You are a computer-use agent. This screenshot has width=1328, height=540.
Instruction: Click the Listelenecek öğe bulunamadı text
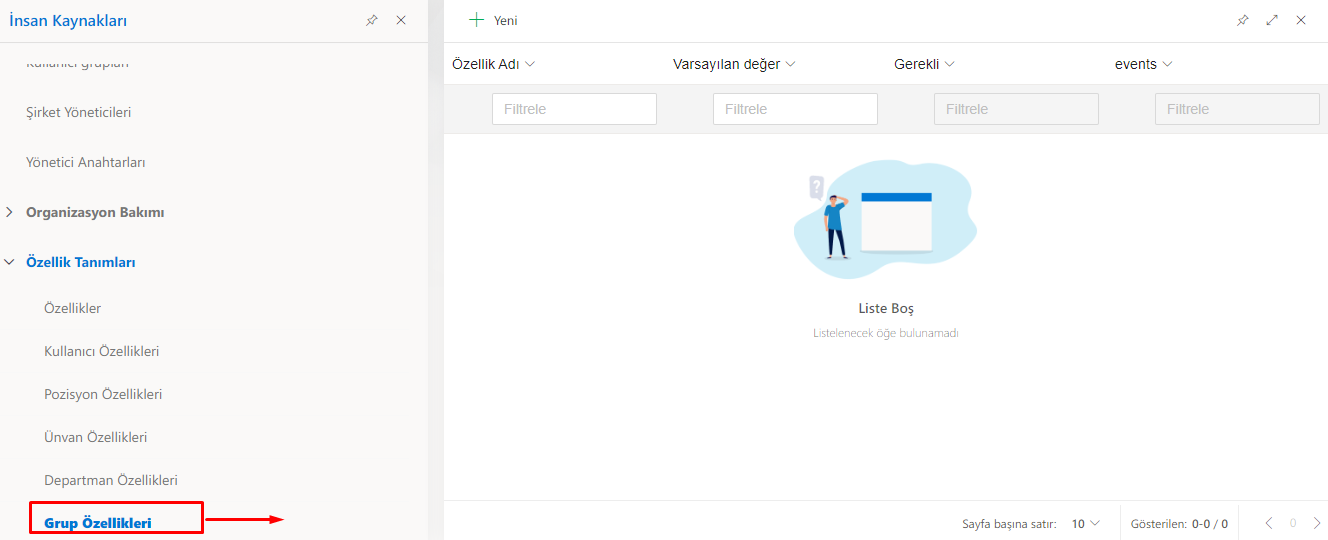coord(886,333)
